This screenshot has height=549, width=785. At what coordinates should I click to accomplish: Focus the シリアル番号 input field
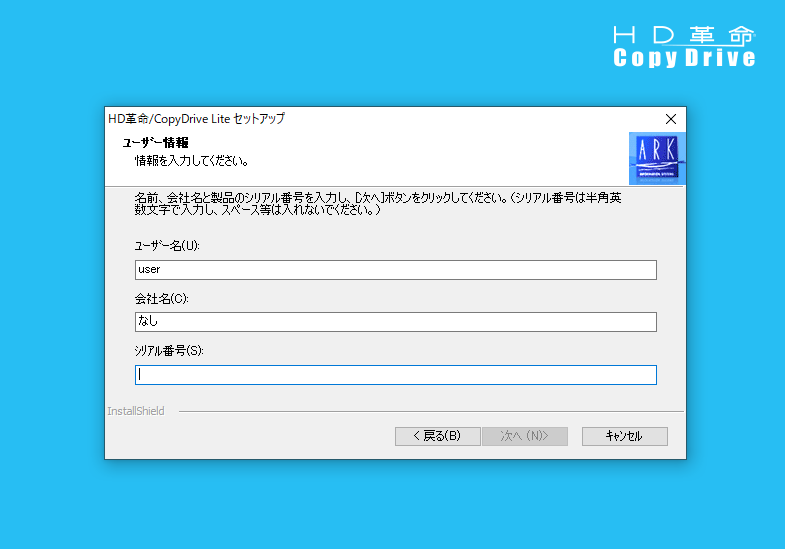(396, 375)
